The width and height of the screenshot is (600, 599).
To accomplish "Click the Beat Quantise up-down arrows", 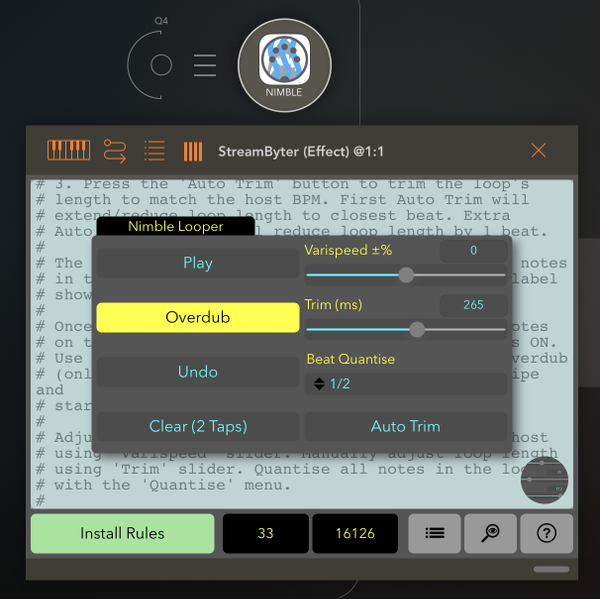I will (x=319, y=384).
